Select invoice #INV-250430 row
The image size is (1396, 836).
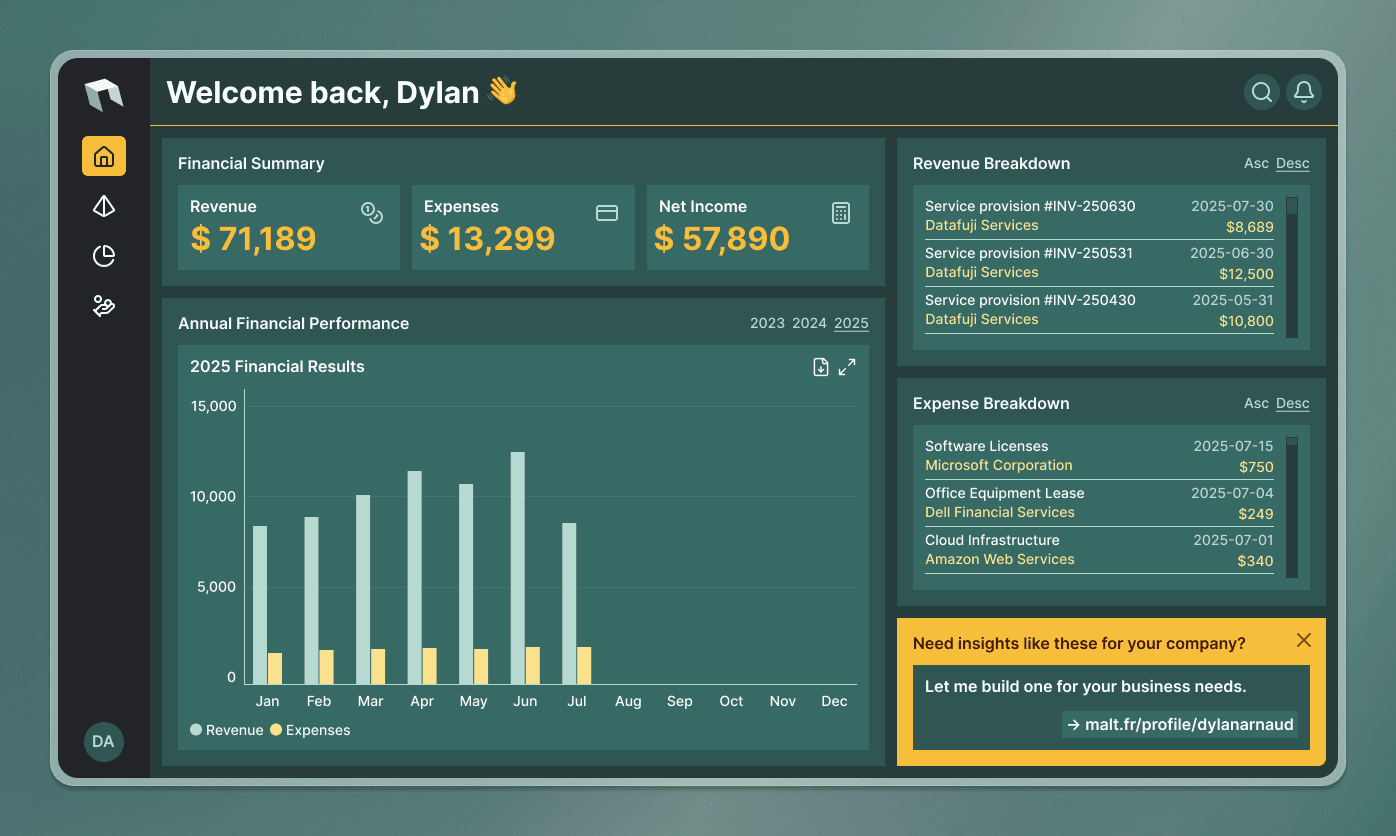click(x=1099, y=310)
